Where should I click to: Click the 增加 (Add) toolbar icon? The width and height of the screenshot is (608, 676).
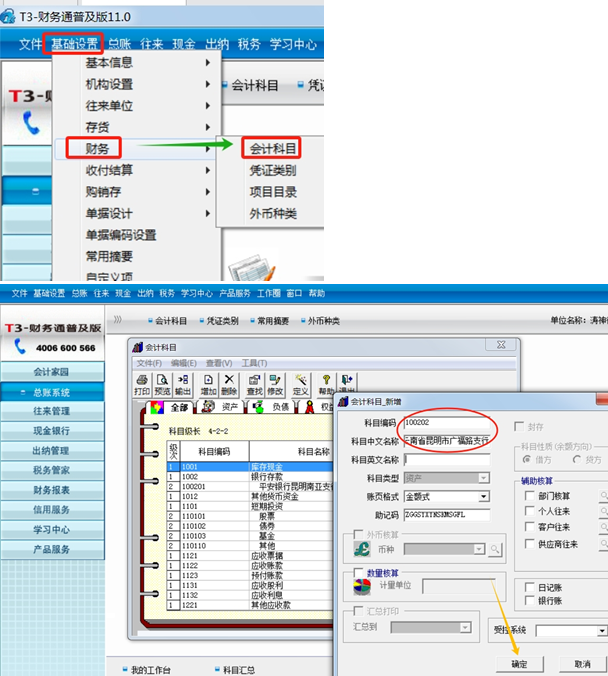[x=208, y=385]
